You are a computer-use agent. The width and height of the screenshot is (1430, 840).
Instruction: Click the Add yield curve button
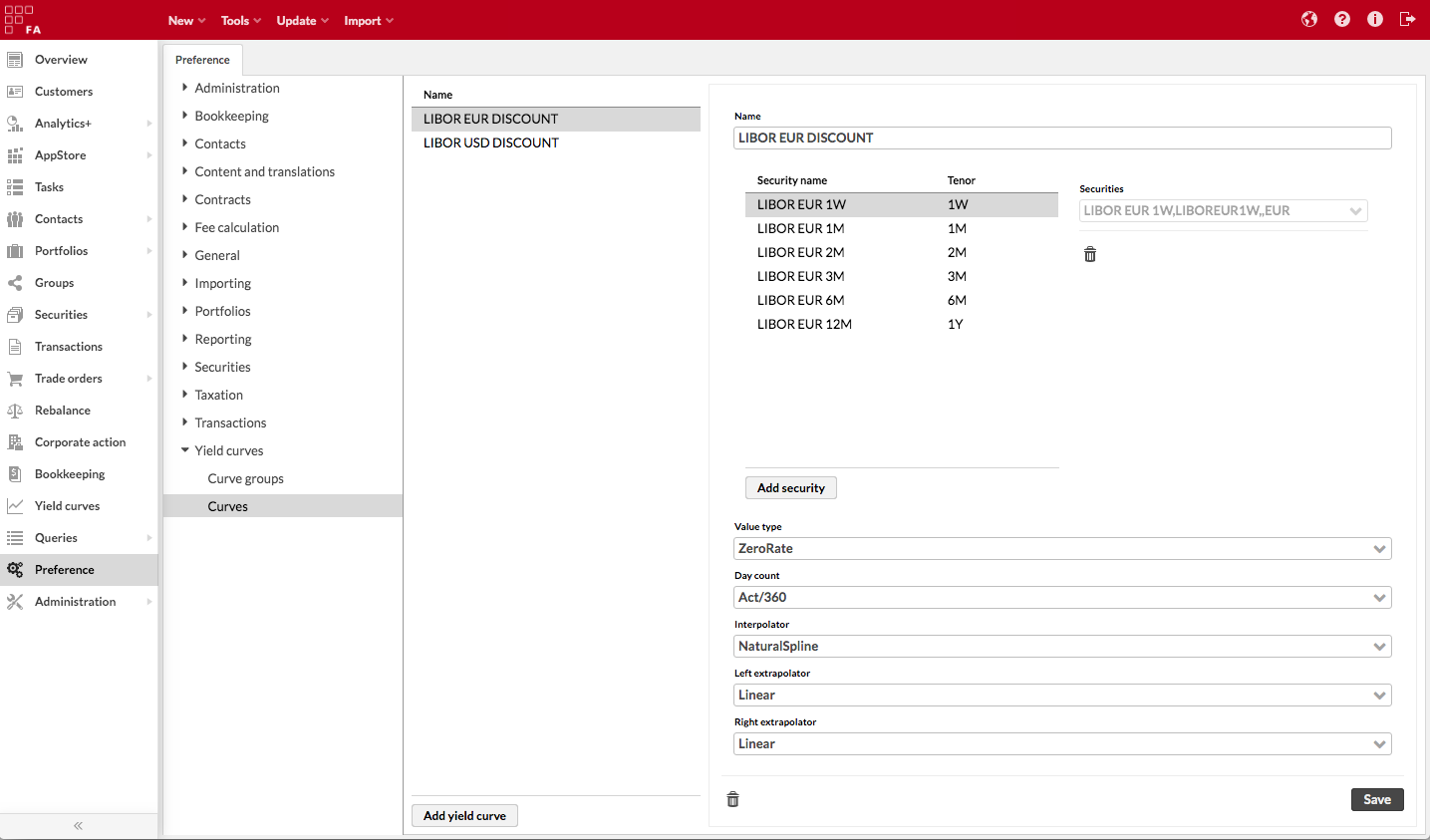[x=464, y=816]
